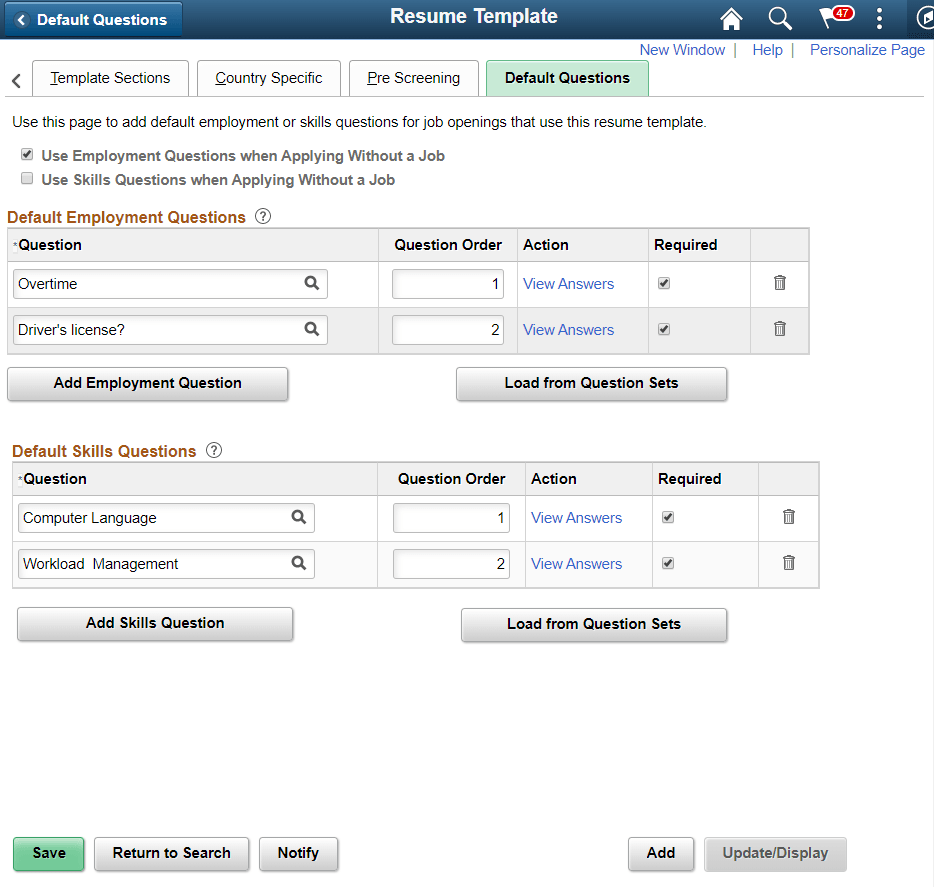Open the Home icon in the header

click(731, 18)
